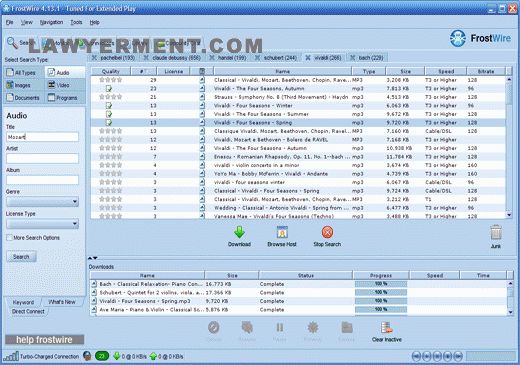This screenshot has width=520, height=365.
Task: Click search results scrollbar down arrow
Action: coord(509,215)
